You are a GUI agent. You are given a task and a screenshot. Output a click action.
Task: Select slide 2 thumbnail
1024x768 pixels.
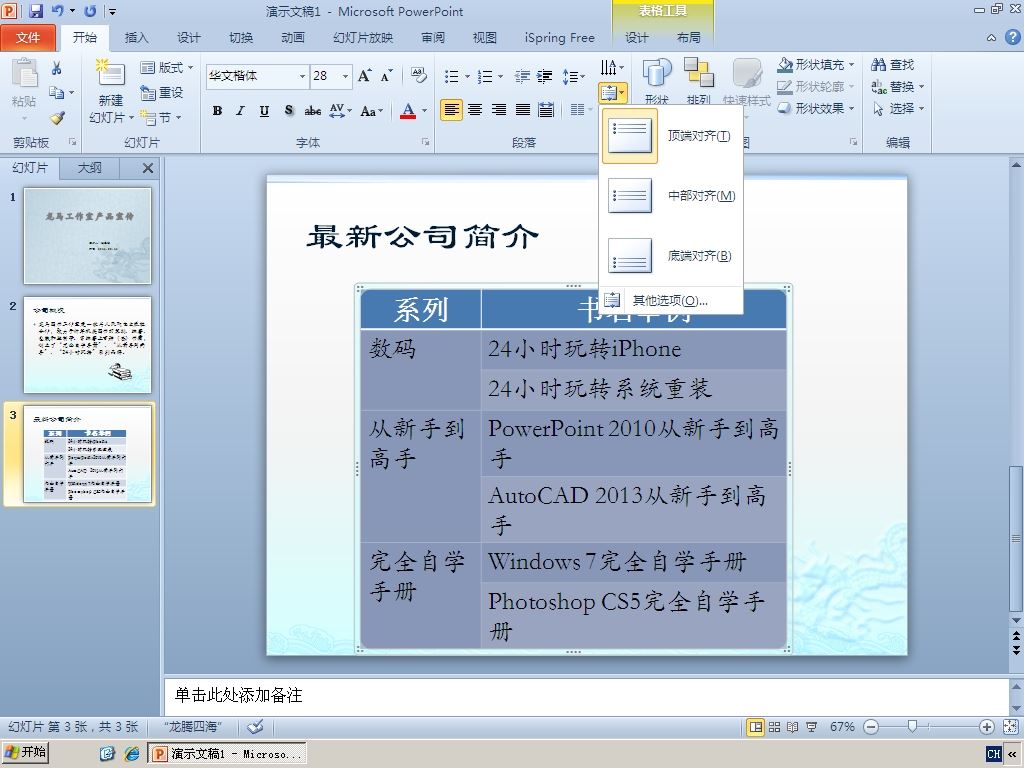[88, 345]
